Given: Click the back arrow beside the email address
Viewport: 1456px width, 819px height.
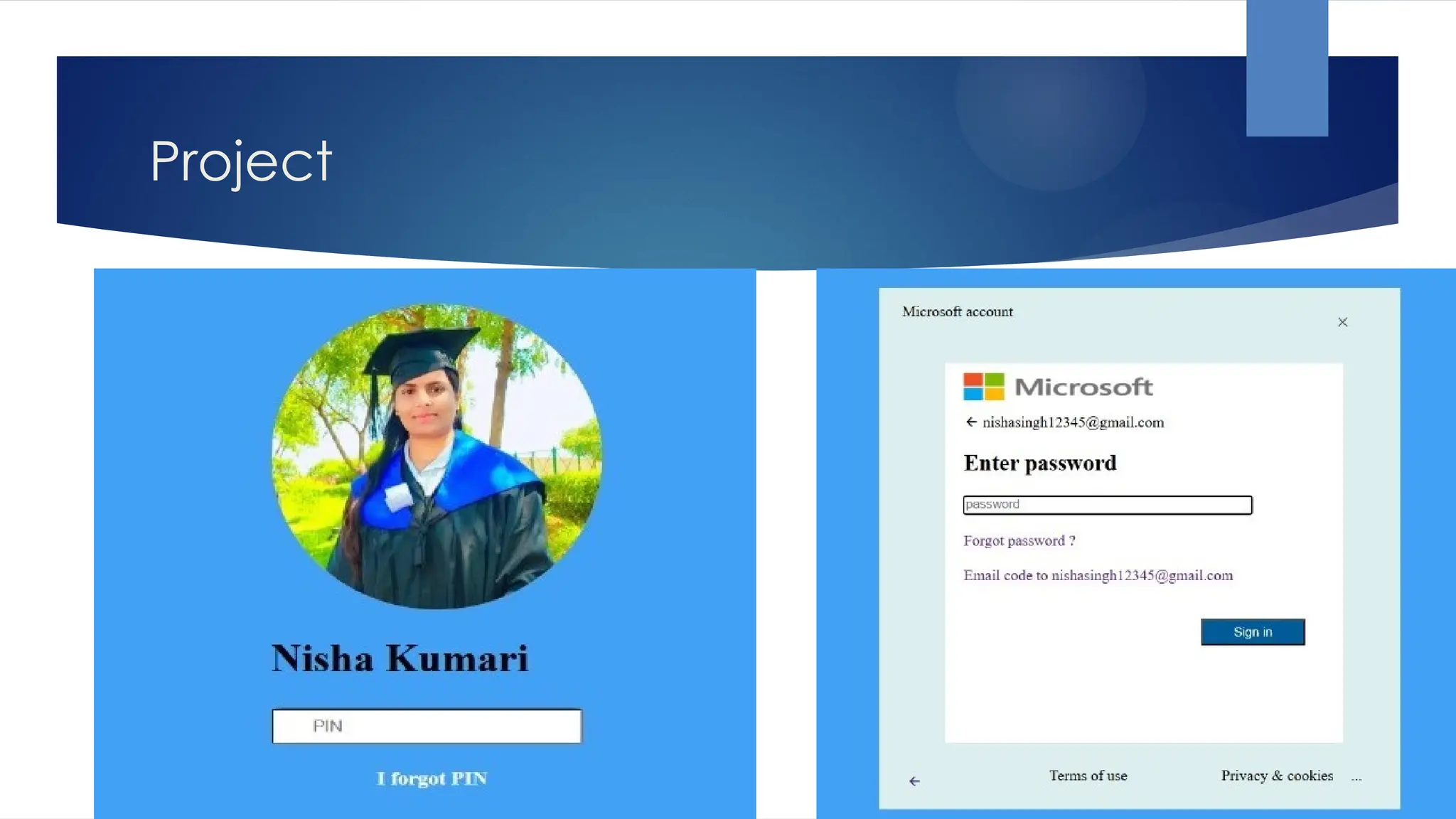Looking at the screenshot, I should 971,422.
